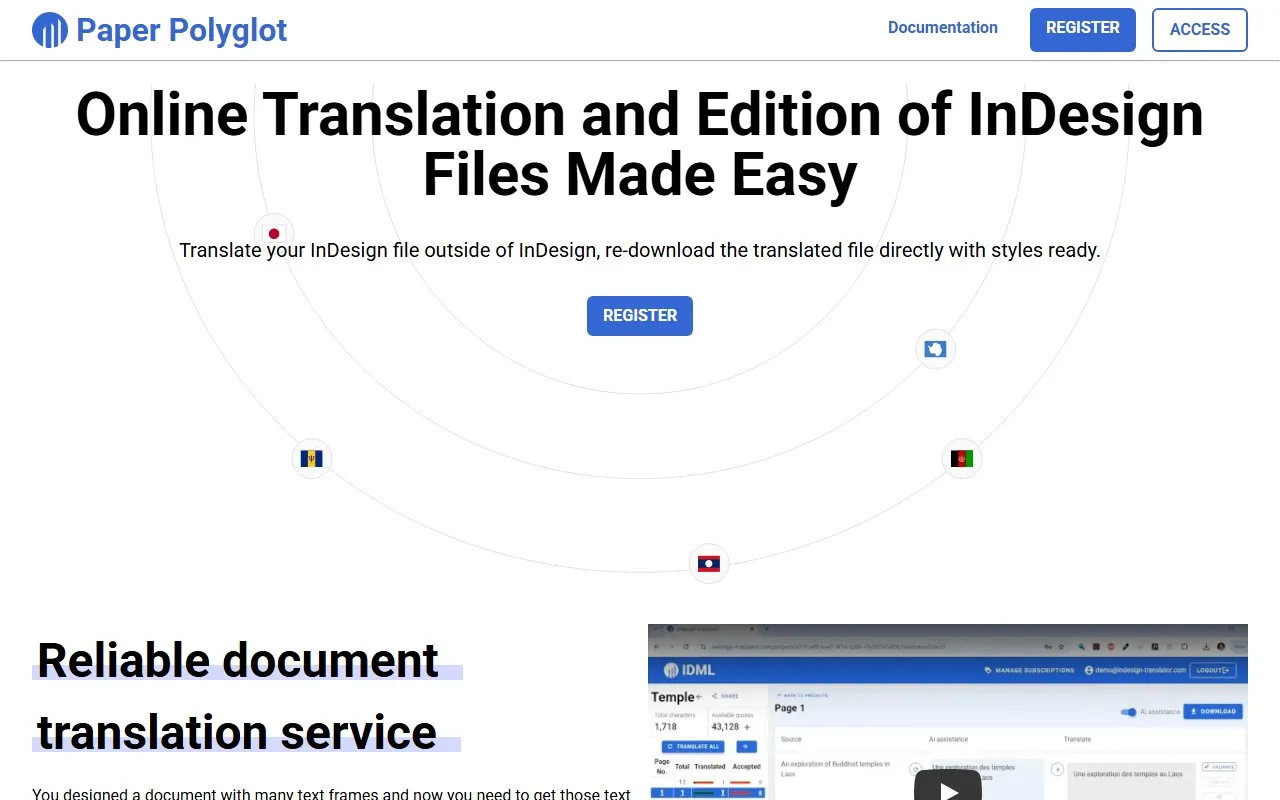Viewport: 1280px width, 800px height.
Task: Open the Documentation page
Action: (x=943, y=27)
